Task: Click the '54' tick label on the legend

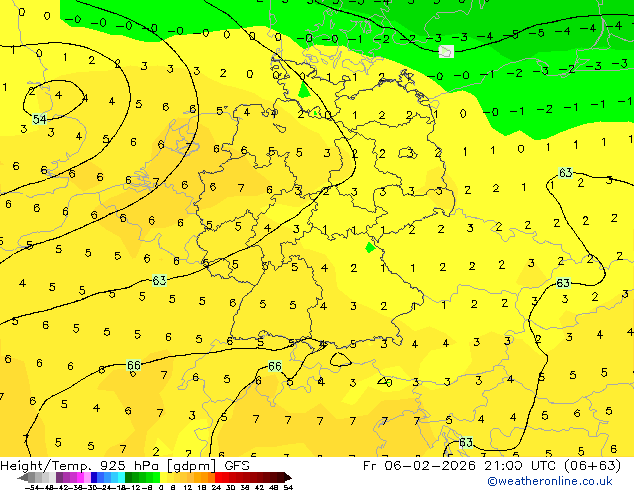Action: pos(288,487)
